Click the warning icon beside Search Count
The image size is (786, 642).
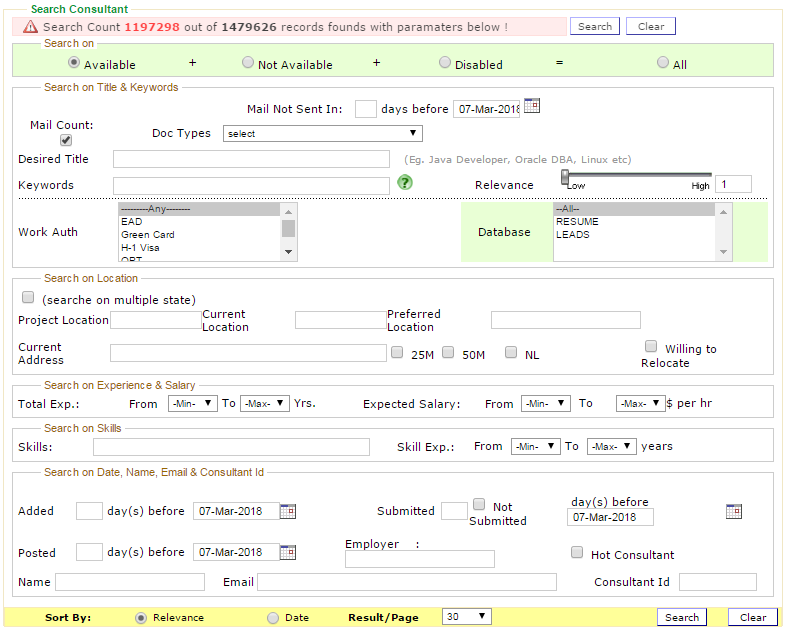[x=30, y=27]
